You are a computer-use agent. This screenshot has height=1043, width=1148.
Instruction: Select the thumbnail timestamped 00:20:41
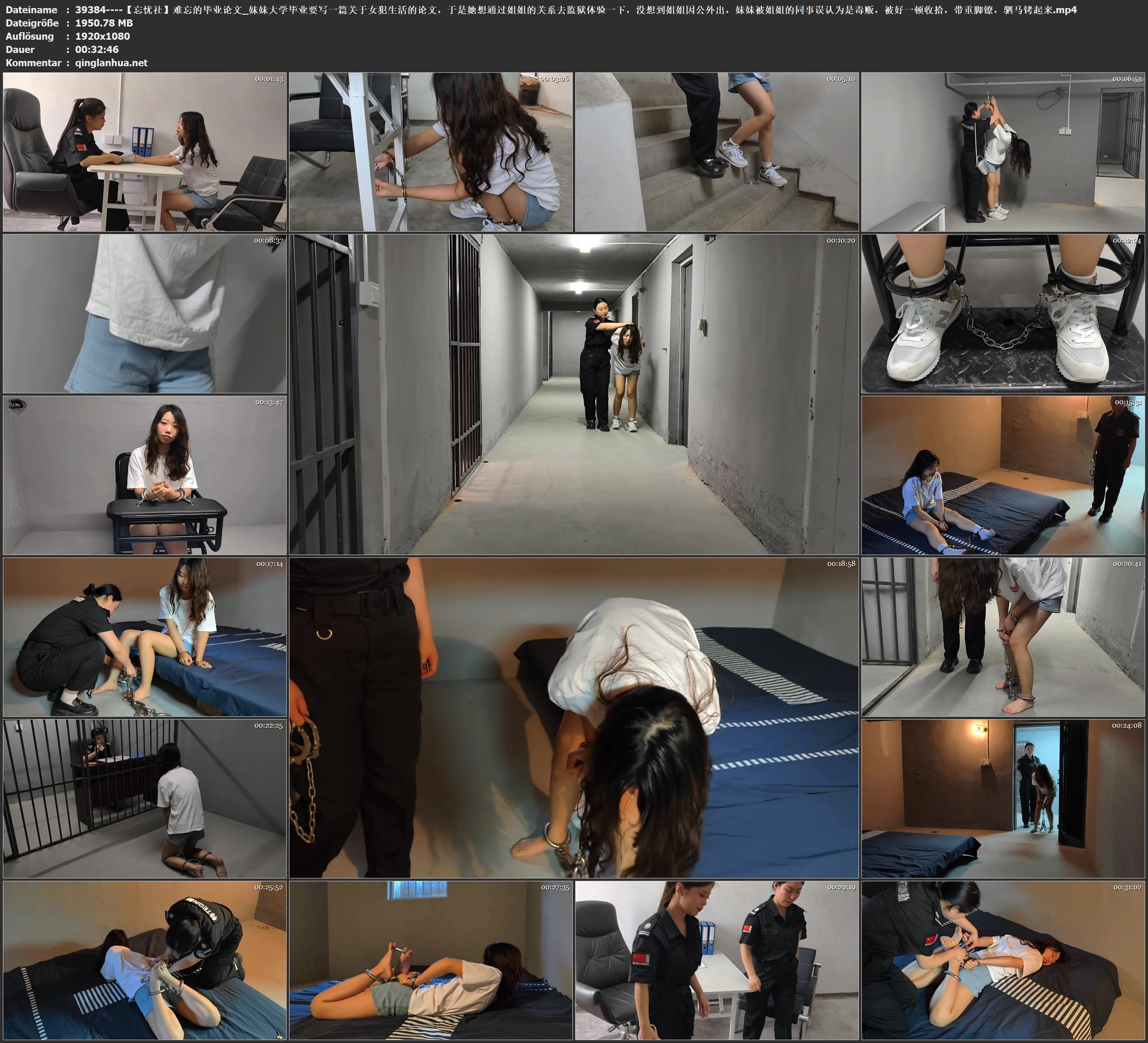point(1003,637)
